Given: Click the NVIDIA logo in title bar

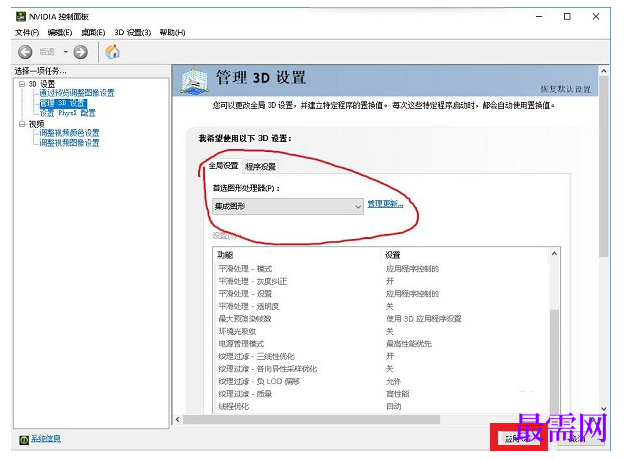Looking at the screenshot, I should pos(20,16).
